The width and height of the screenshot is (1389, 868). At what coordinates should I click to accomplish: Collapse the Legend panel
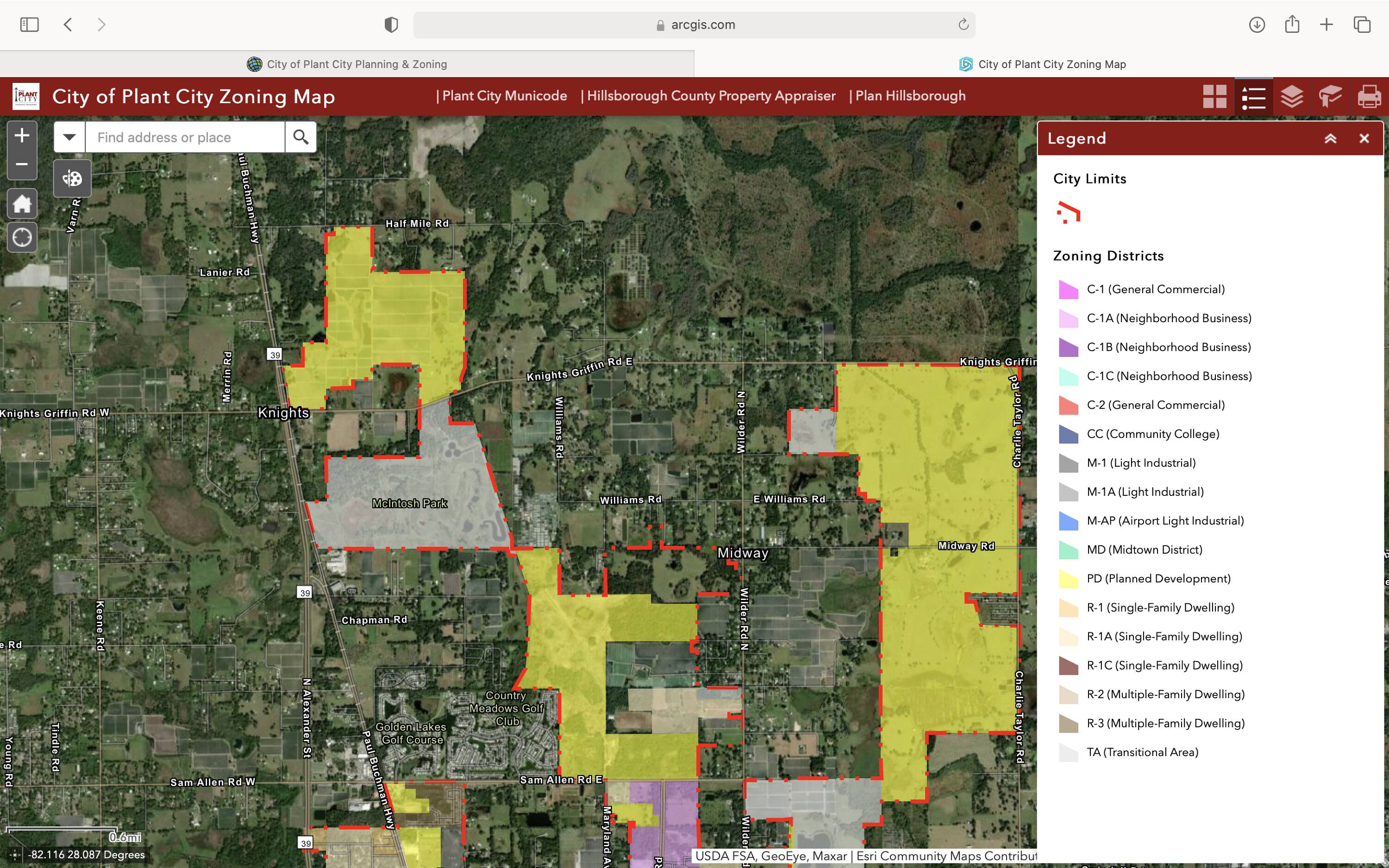pos(1331,138)
